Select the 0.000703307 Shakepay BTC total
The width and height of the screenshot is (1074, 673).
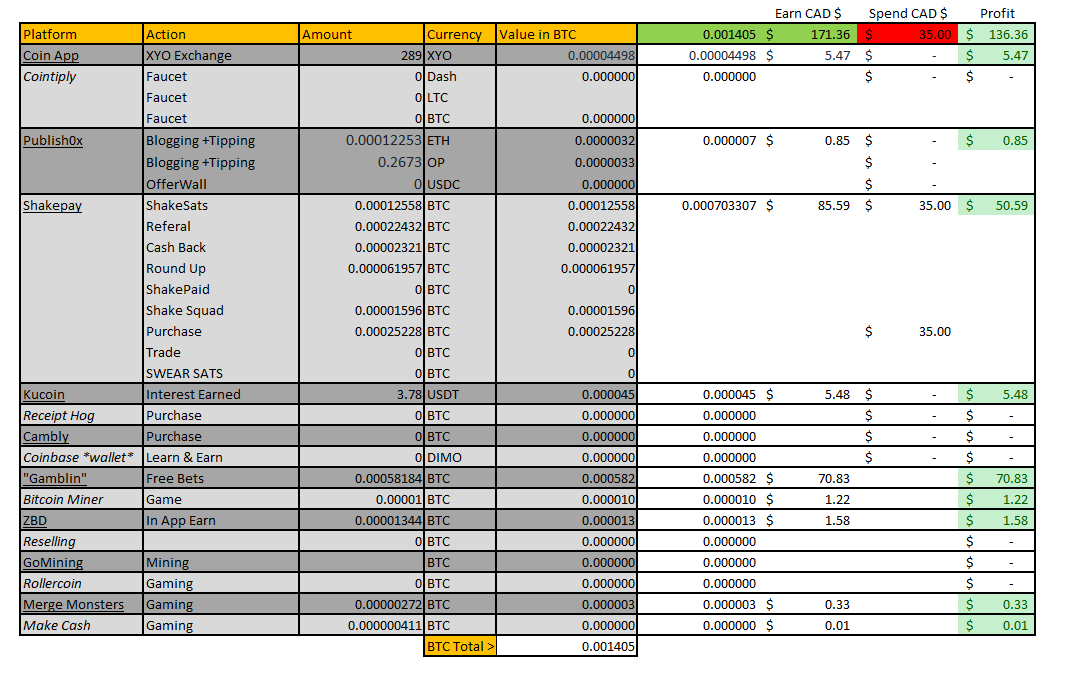pos(699,205)
